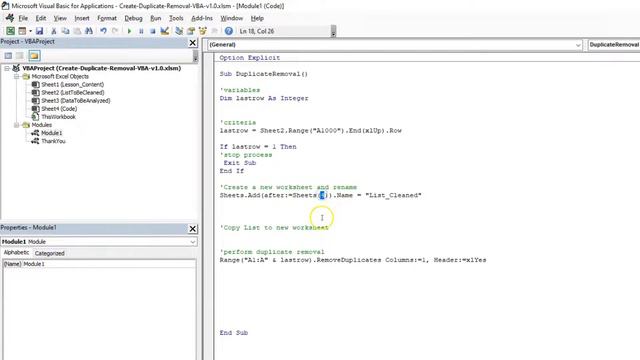Click the Exit Sub code line
Image resolution: width=640 pixels, height=360 pixels.
click(240, 163)
